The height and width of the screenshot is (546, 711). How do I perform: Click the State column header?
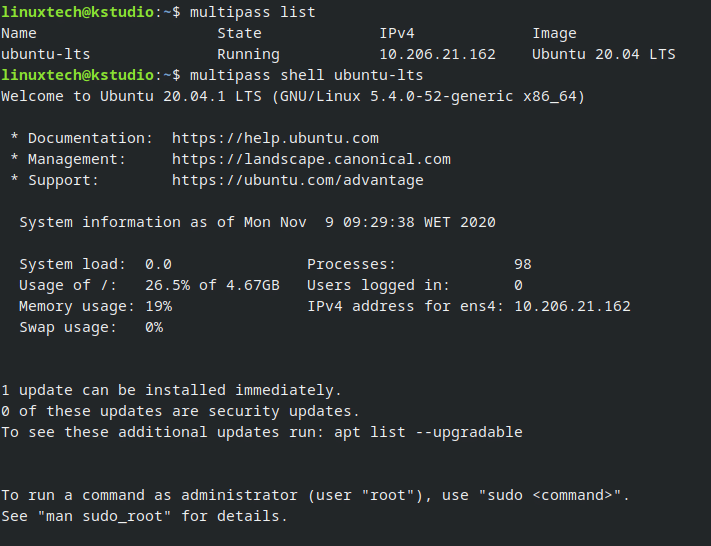[x=239, y=34]
